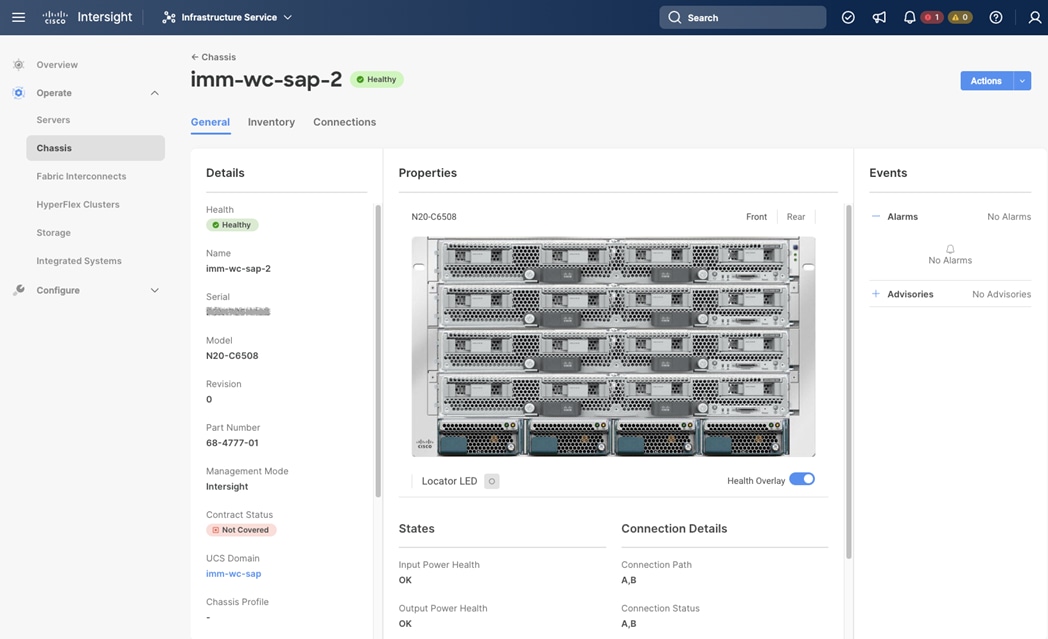
Task: Switch to the General tab
Action: pyautogui.click(x=210, y=122)
